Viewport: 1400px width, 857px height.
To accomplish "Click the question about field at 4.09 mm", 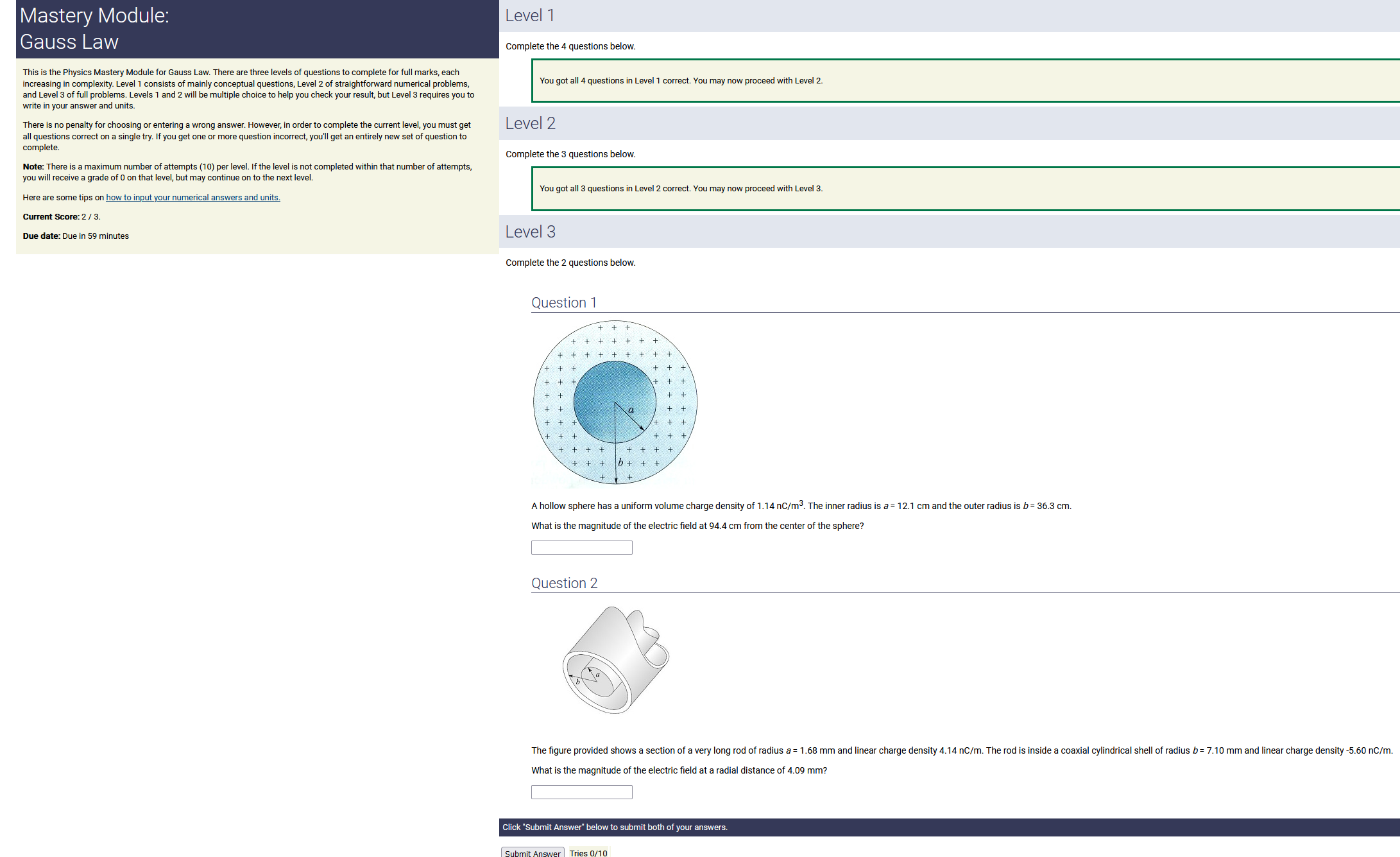I will coord(679,770).
